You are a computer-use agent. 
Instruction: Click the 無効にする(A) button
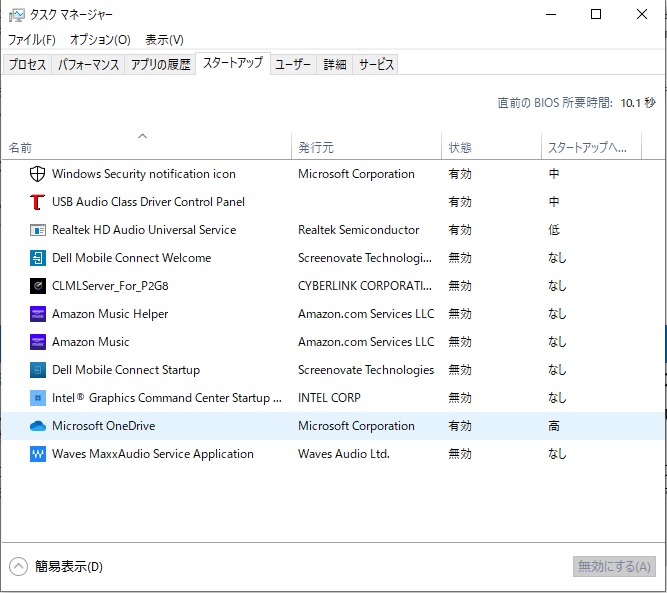[x=614, y=567]
